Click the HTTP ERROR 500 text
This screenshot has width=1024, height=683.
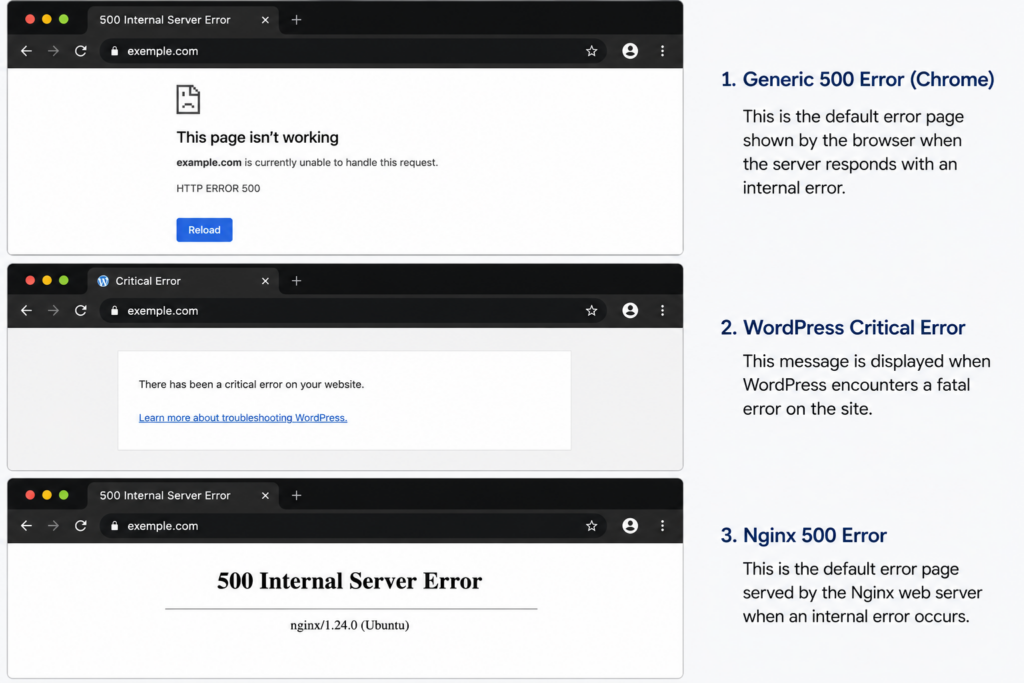(218, 188)
